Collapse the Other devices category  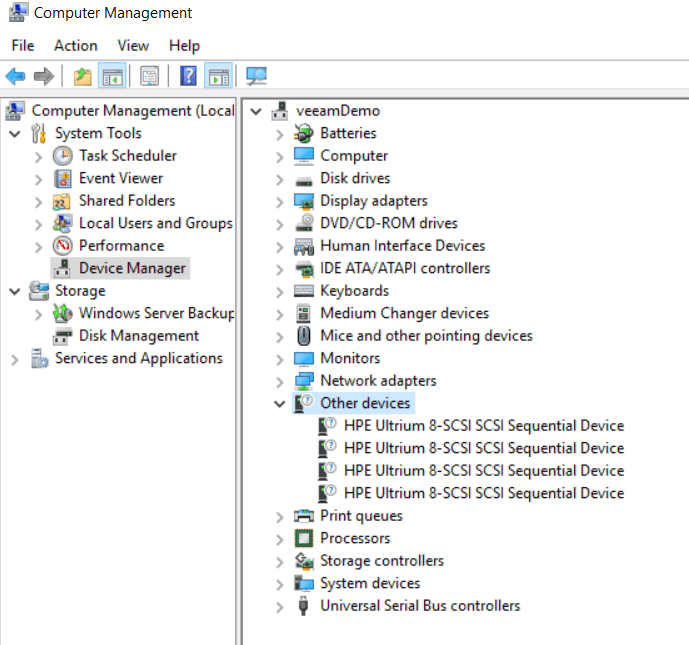[279, 403]
